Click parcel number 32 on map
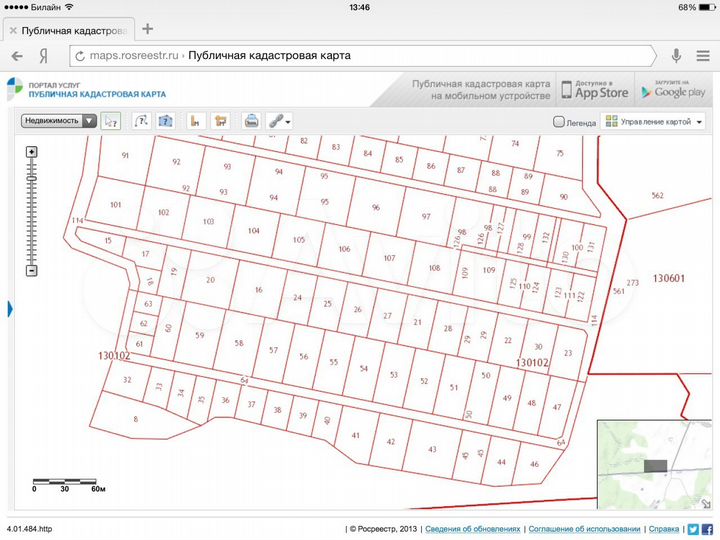This screenshot has height=540, width=720. [x=127, y=380]
